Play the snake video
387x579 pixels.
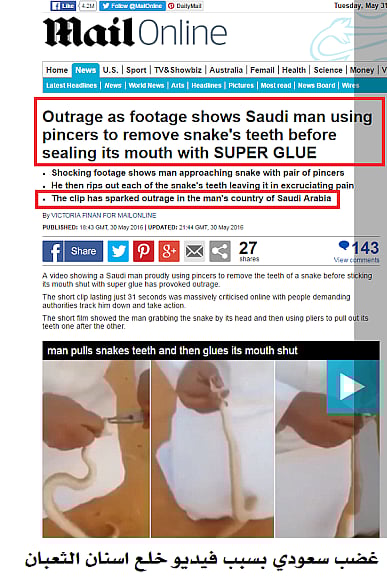(x=353, y=387)
